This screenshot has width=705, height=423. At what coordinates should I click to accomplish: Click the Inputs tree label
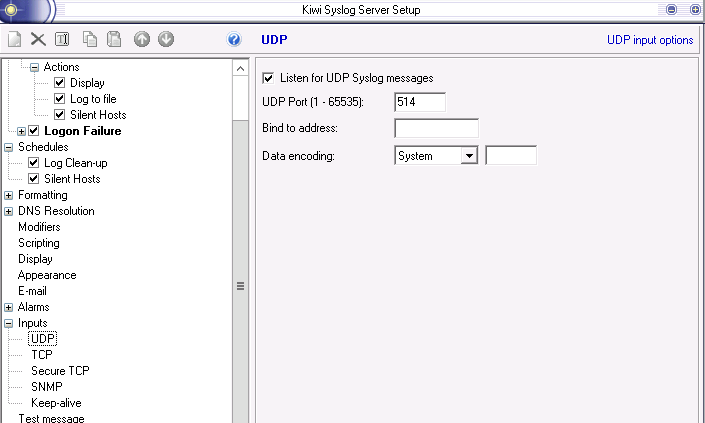[32, 323]
